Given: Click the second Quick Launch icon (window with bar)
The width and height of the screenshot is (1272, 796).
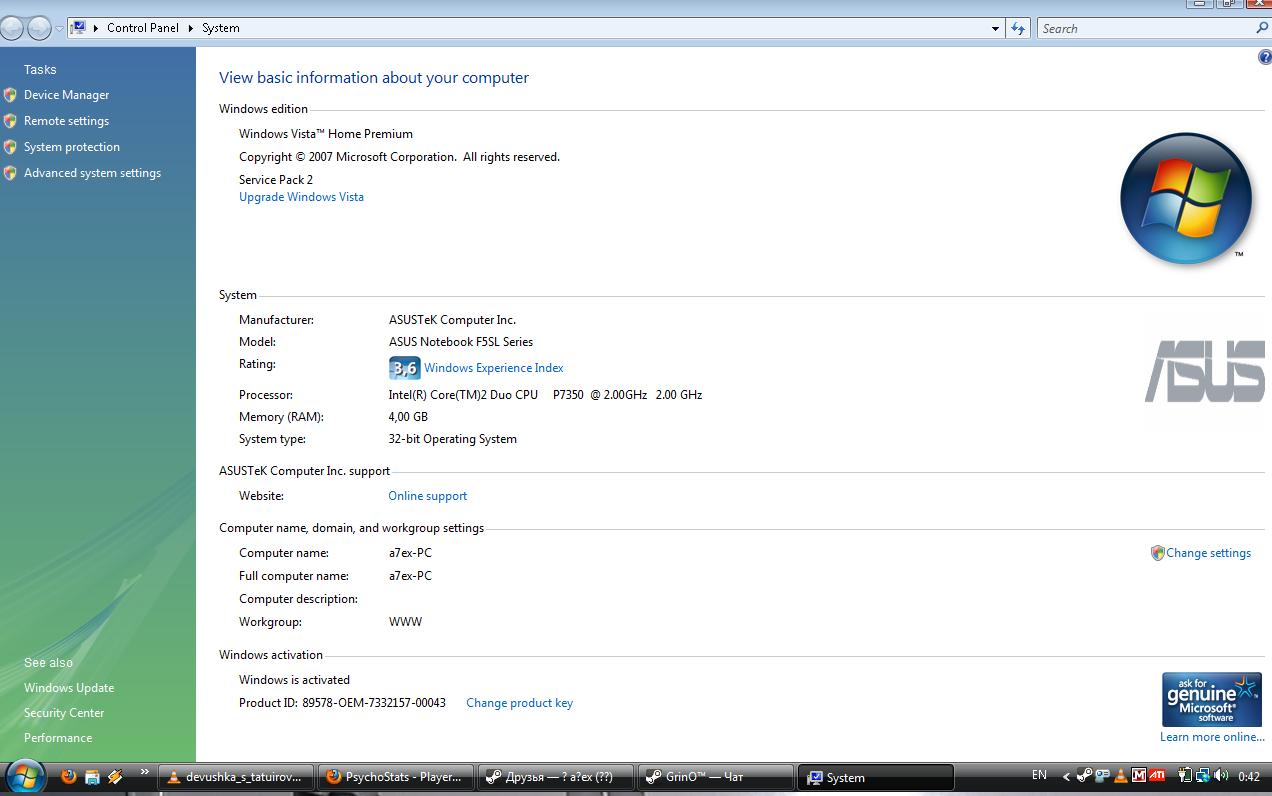Looking at the screenshot, I should (92, 777).
